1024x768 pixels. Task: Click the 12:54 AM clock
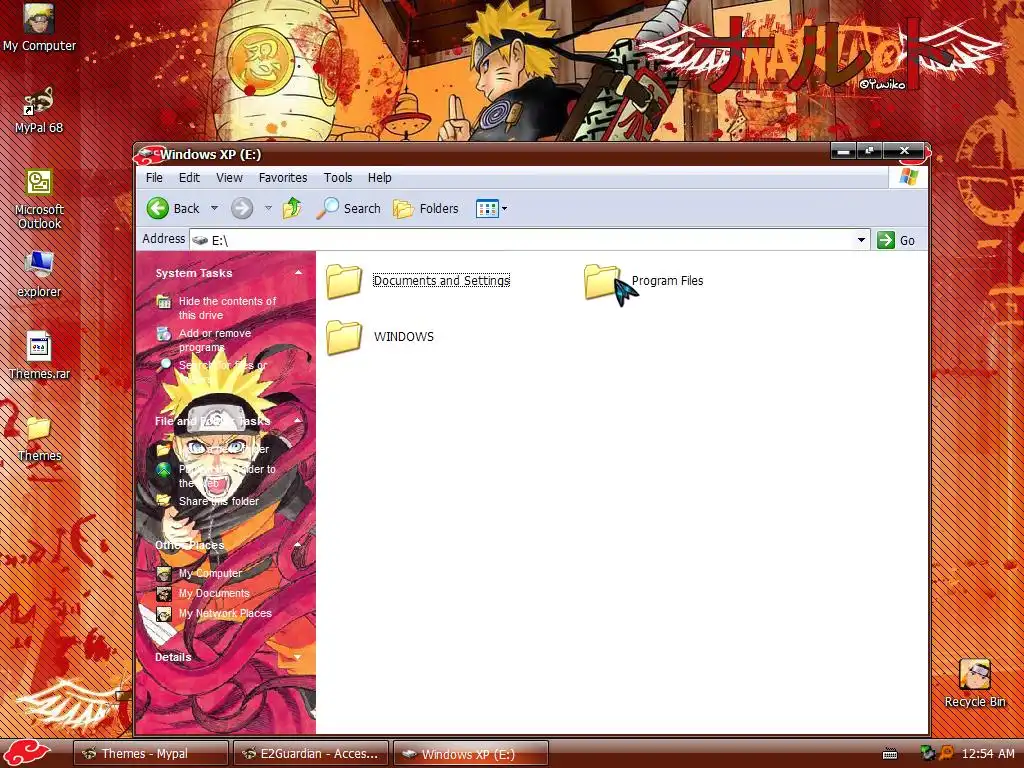tap(988, 754)
